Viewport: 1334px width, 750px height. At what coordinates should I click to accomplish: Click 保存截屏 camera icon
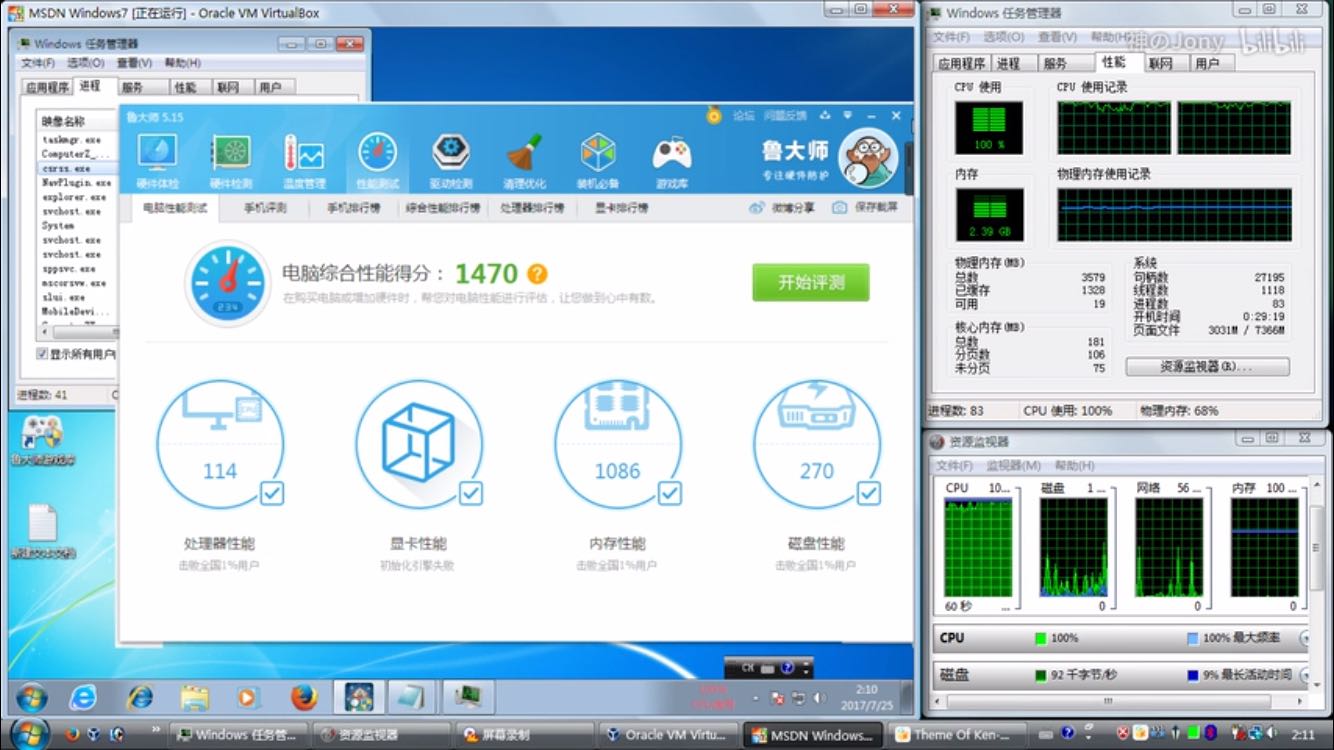[865, 208]
